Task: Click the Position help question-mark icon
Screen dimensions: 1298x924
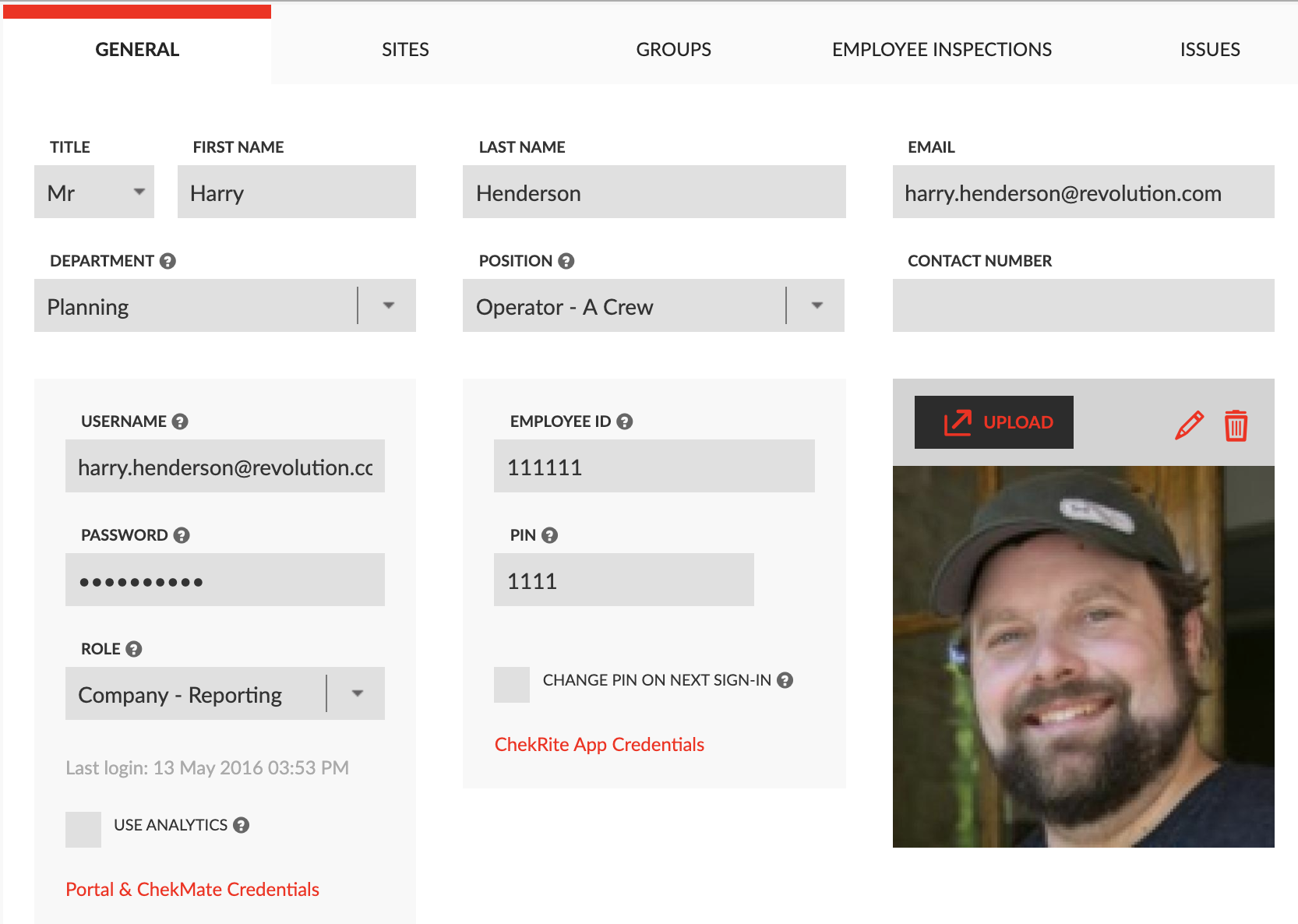Action: click(566, 261)
